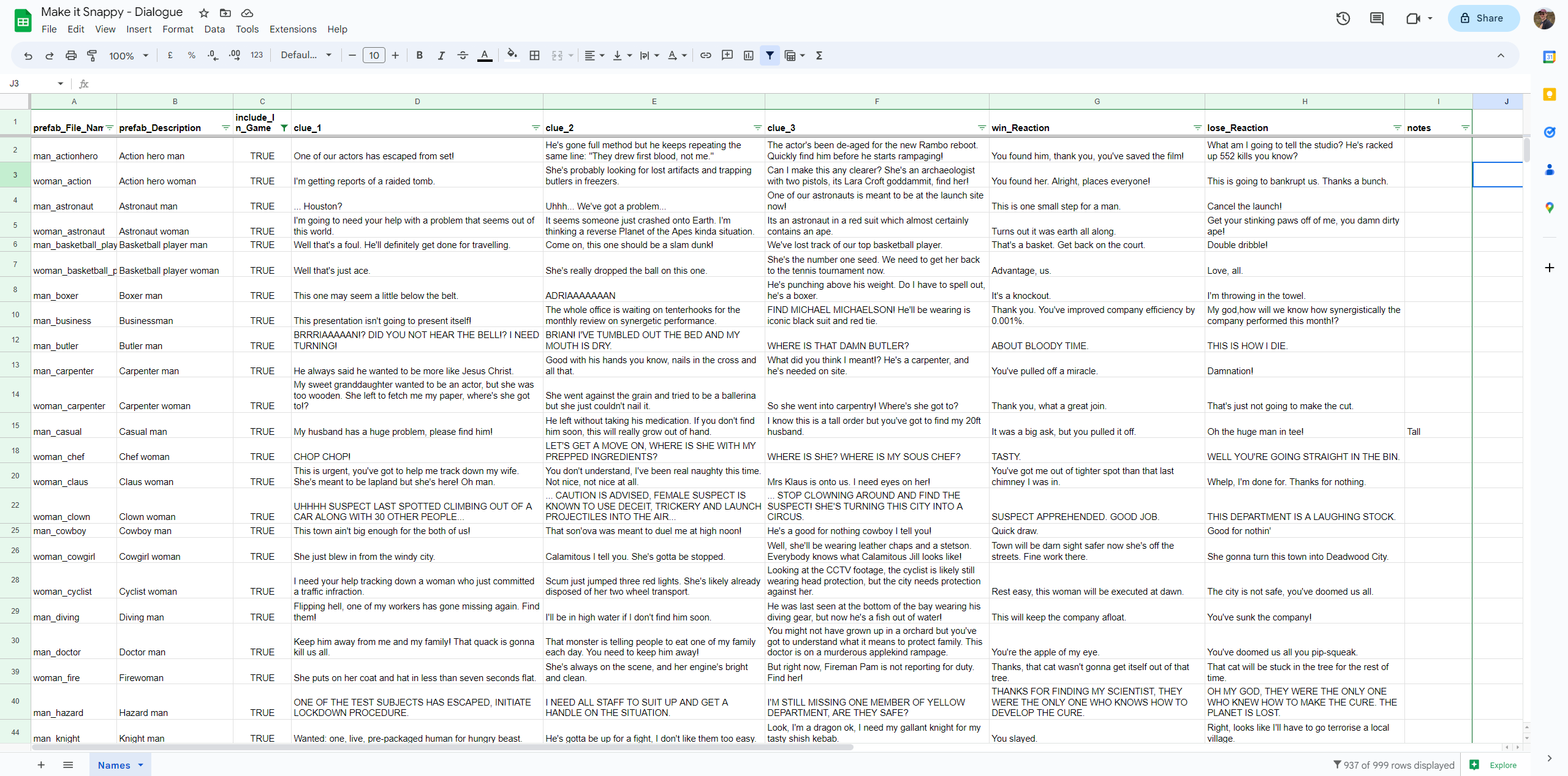Screen dimensions: 1568x776
Task: Click the insert chart icon
Action: click(748, 56)
